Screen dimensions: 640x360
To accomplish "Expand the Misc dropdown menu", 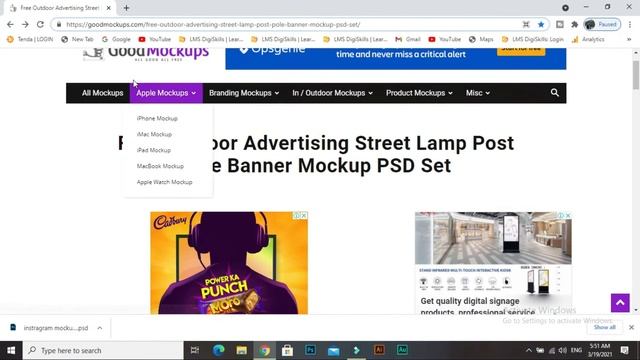I will tap(478, 93).
